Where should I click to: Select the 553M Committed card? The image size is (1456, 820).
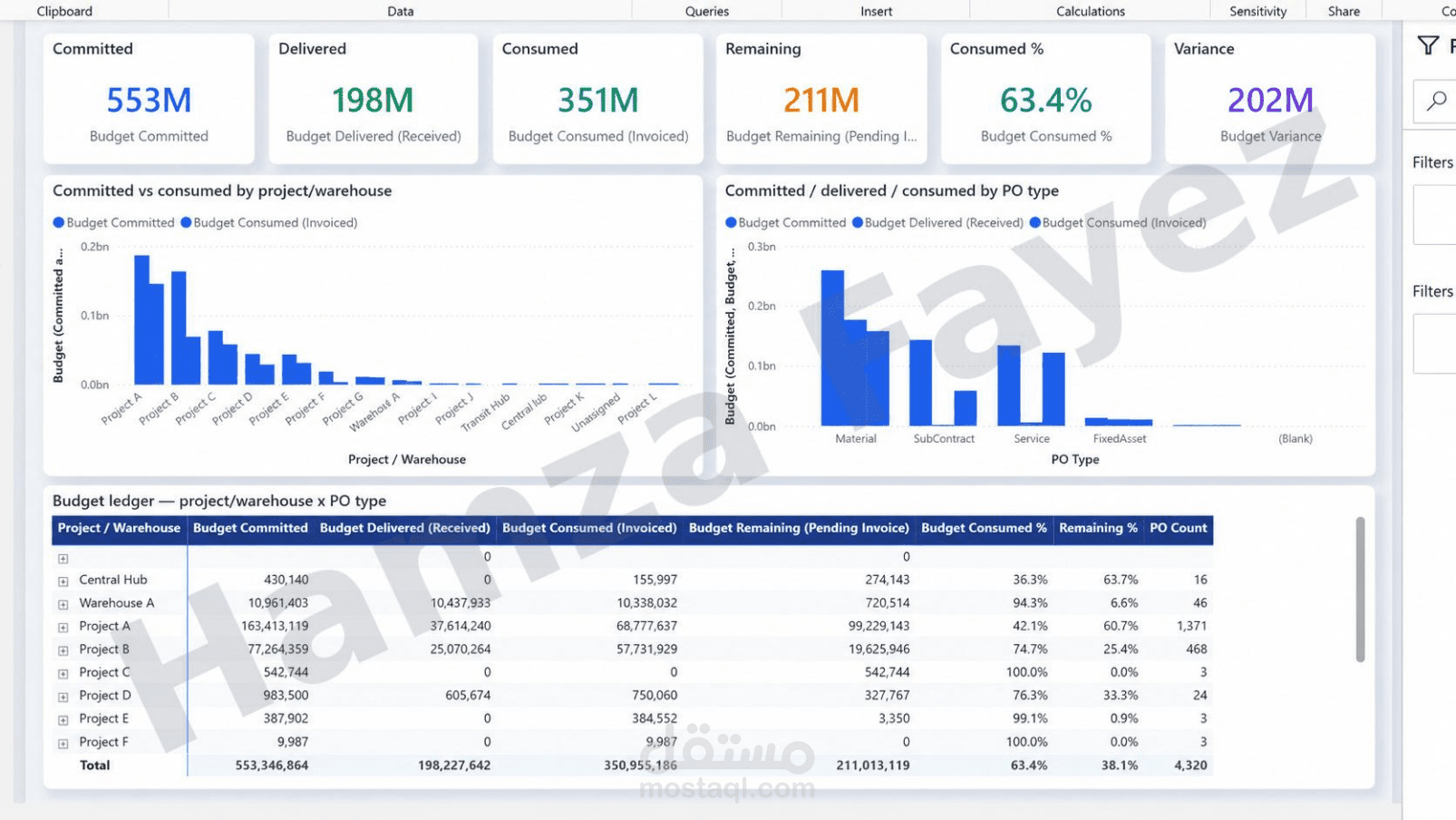coord(149,99)
